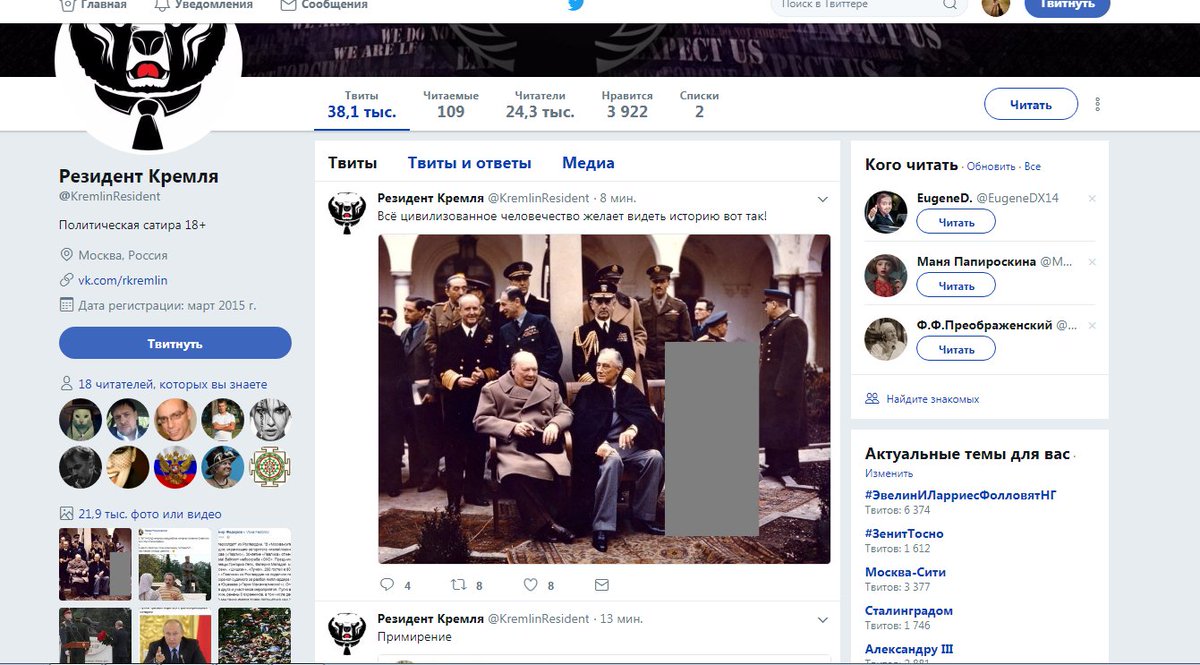Open known-follower avatar with Russian flag emblem
The image size is (1200, 665).
pos(175,467)
